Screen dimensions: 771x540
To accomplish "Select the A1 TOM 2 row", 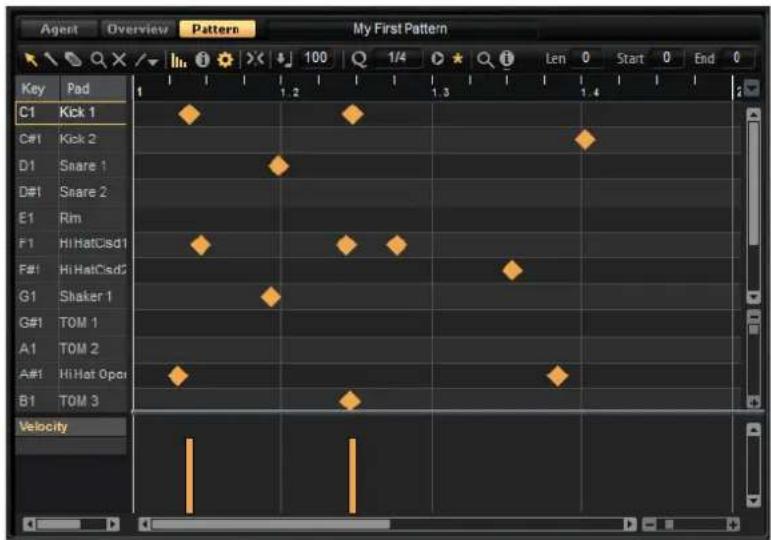I will pyautogui.click(x=71, y=349).
